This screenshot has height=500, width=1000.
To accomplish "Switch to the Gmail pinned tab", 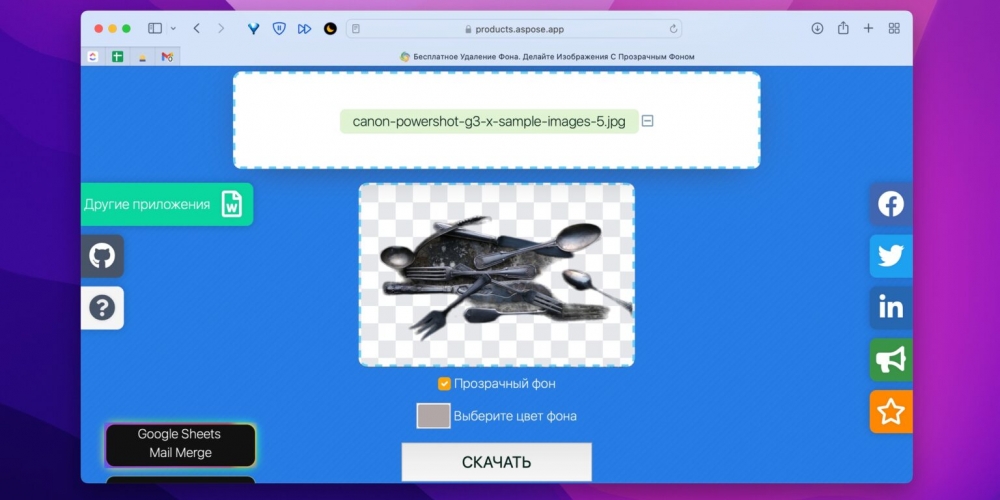I will pos(167,57).
